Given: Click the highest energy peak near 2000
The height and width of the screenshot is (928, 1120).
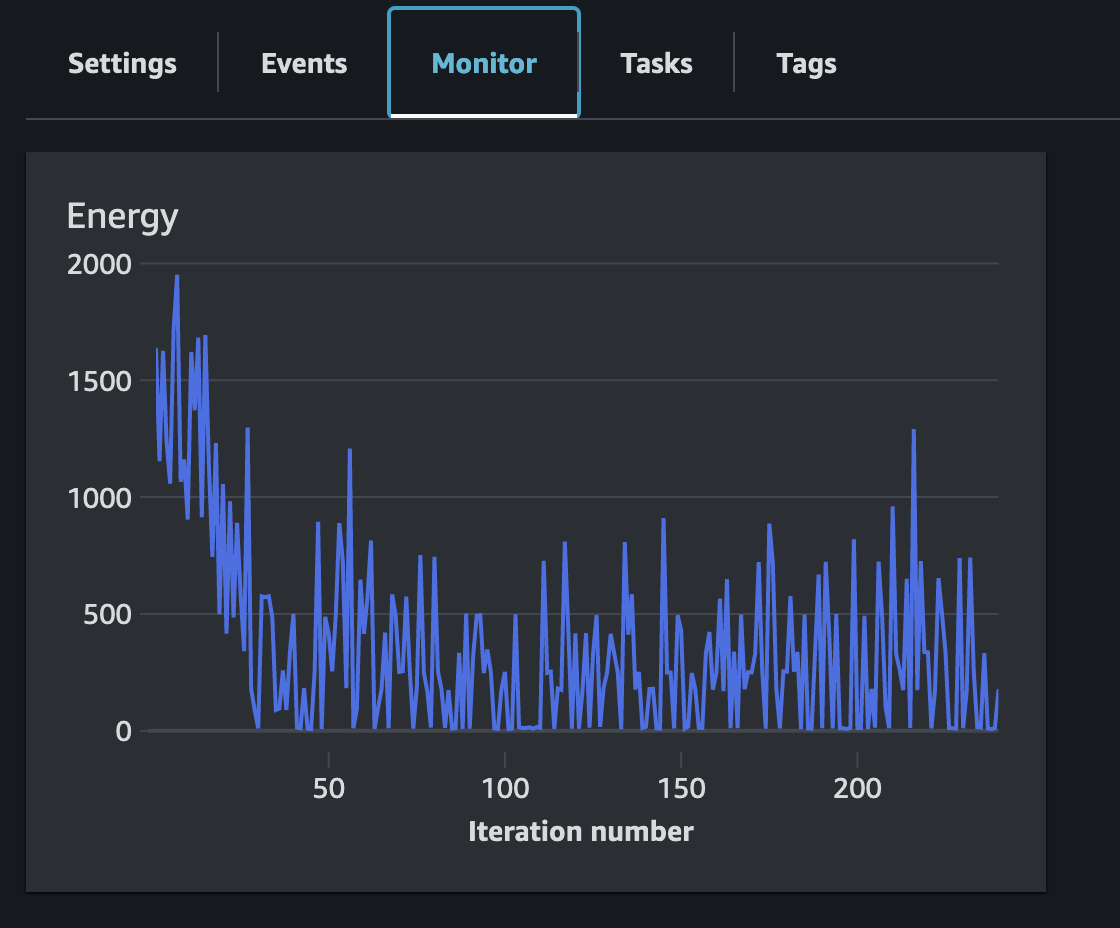Looking at the screenshot, I should (x=178, y=277).
